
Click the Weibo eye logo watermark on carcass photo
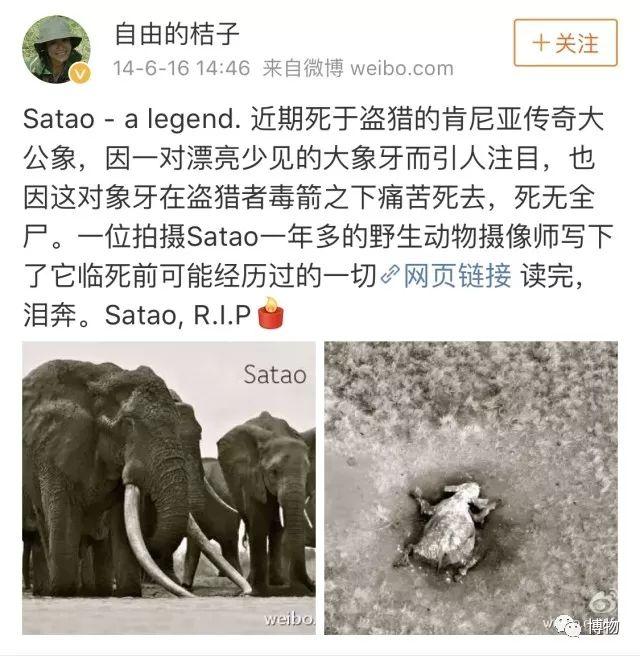602,603
